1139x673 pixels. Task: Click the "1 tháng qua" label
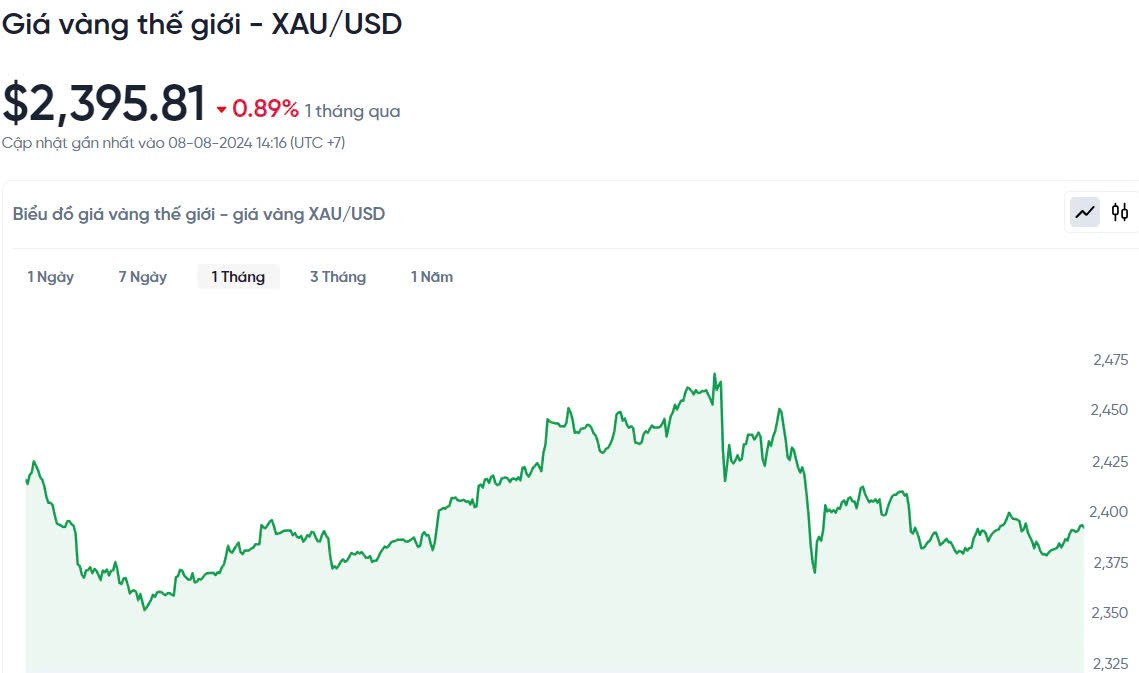pyautogui.click(x=352, y=111)
